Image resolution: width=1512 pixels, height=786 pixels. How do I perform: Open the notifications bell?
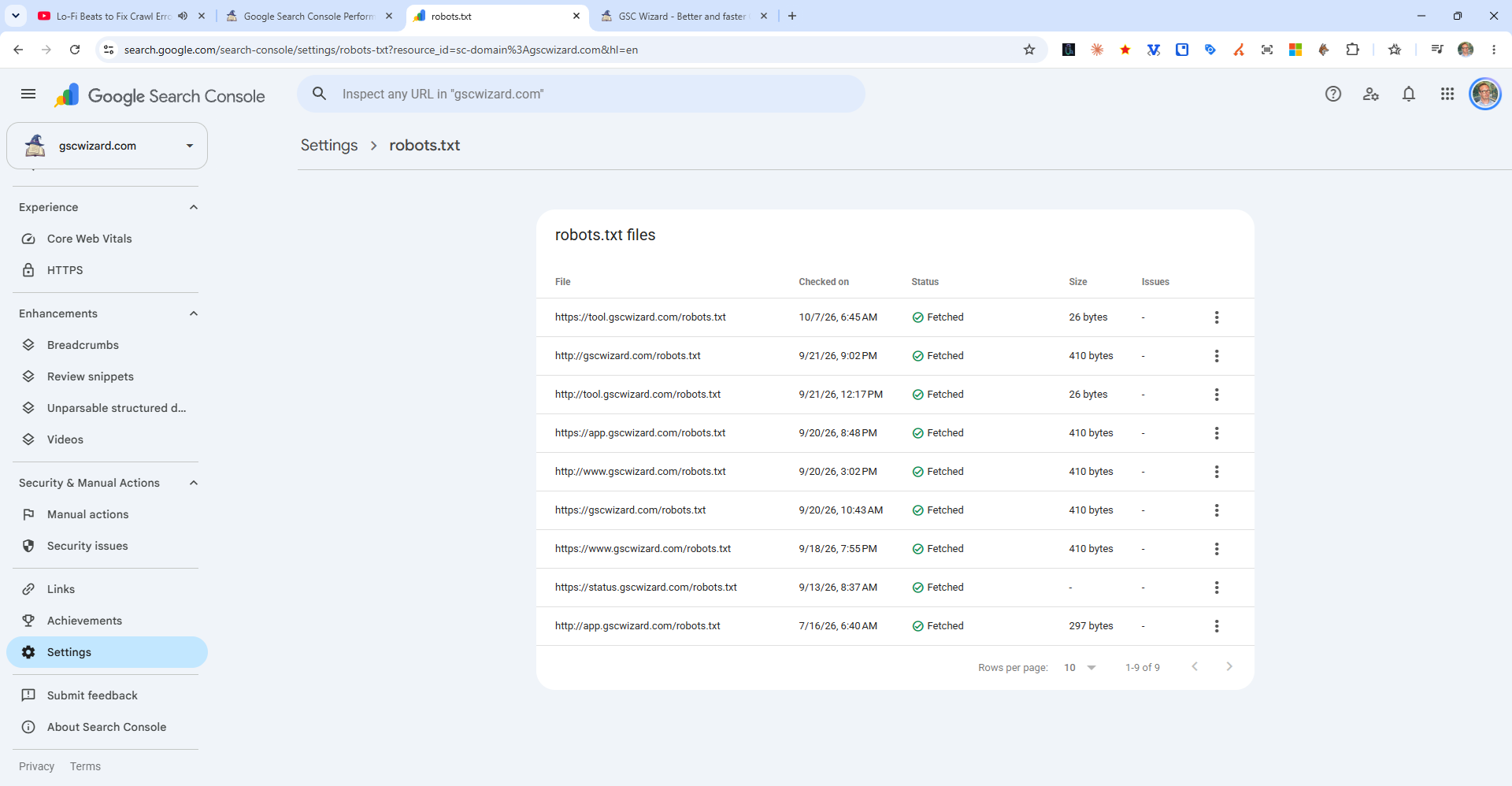click(x=1409, y=95)
